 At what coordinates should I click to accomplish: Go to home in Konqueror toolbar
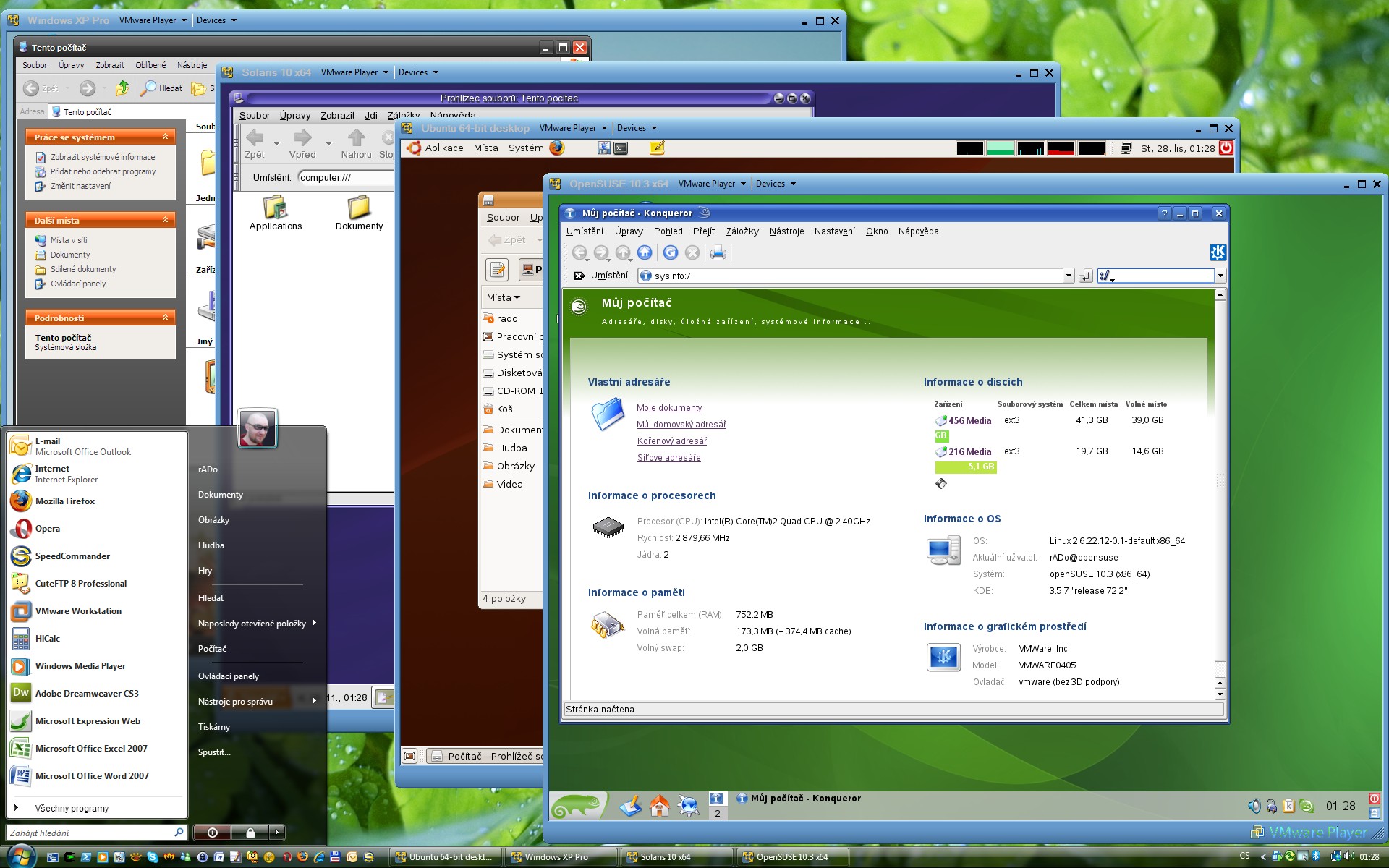click(645, 252)
